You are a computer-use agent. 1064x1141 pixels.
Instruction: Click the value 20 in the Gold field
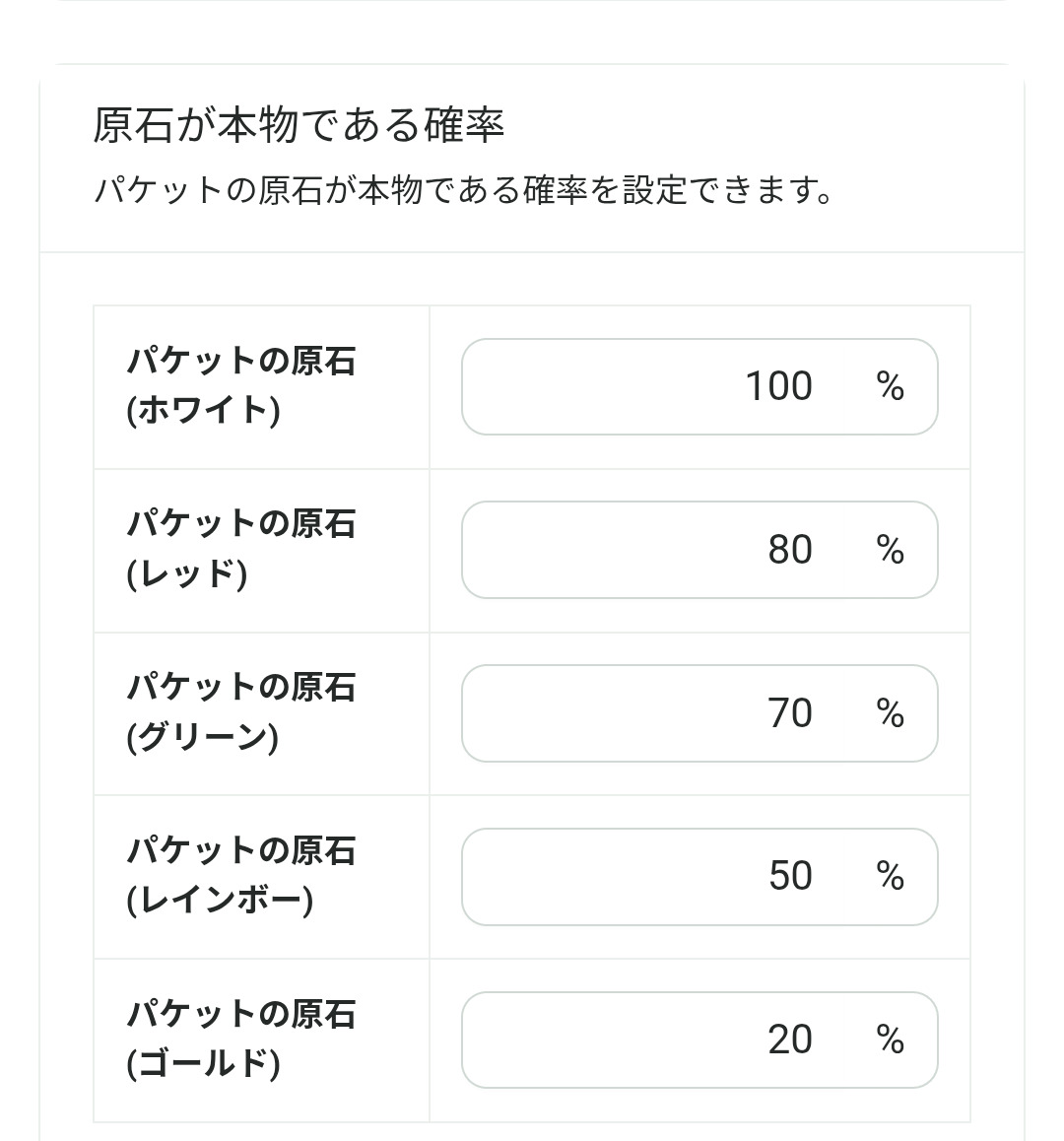tap(790, 1040)
